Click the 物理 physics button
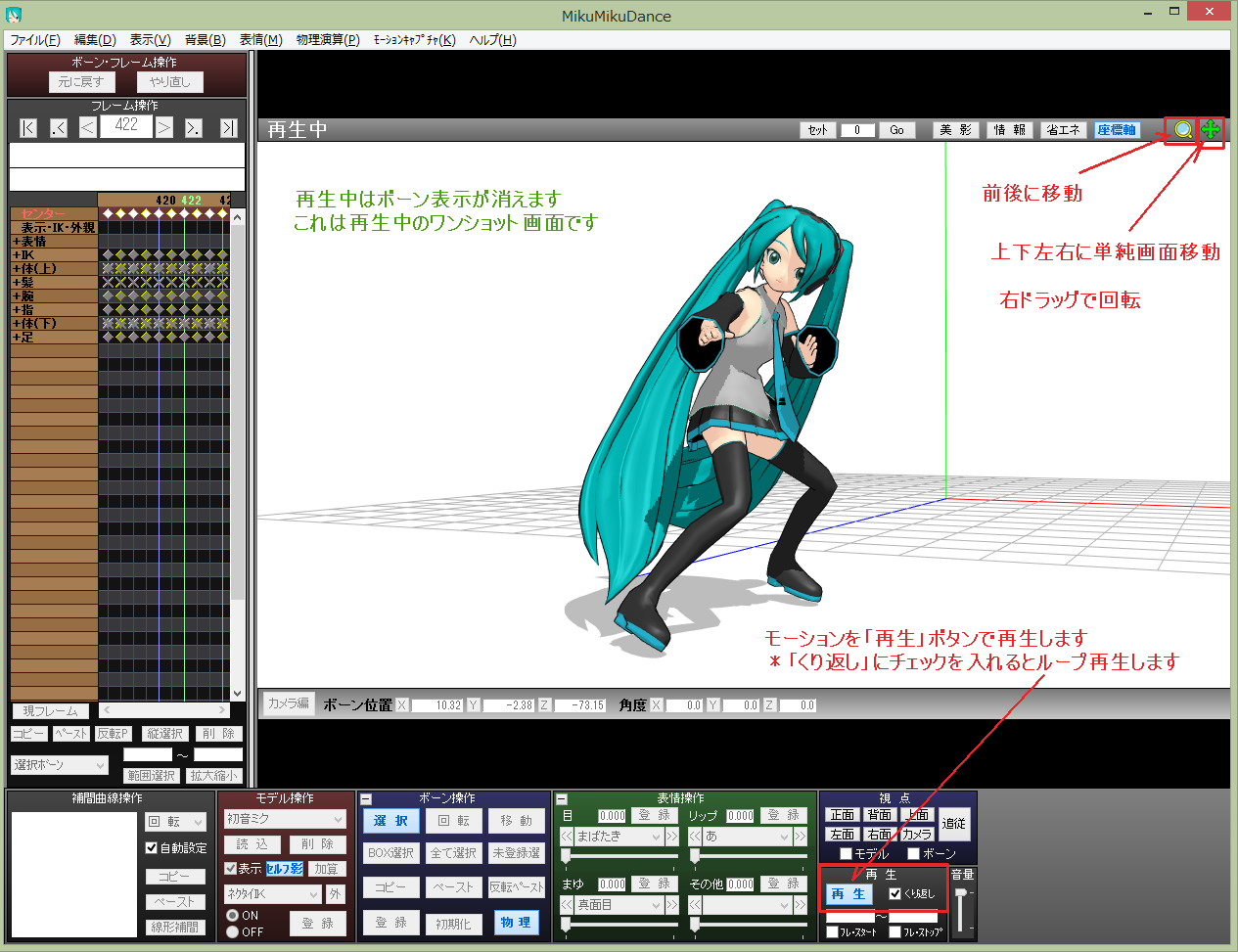Viewport: 1238px width, 952px height. [516, 923]
